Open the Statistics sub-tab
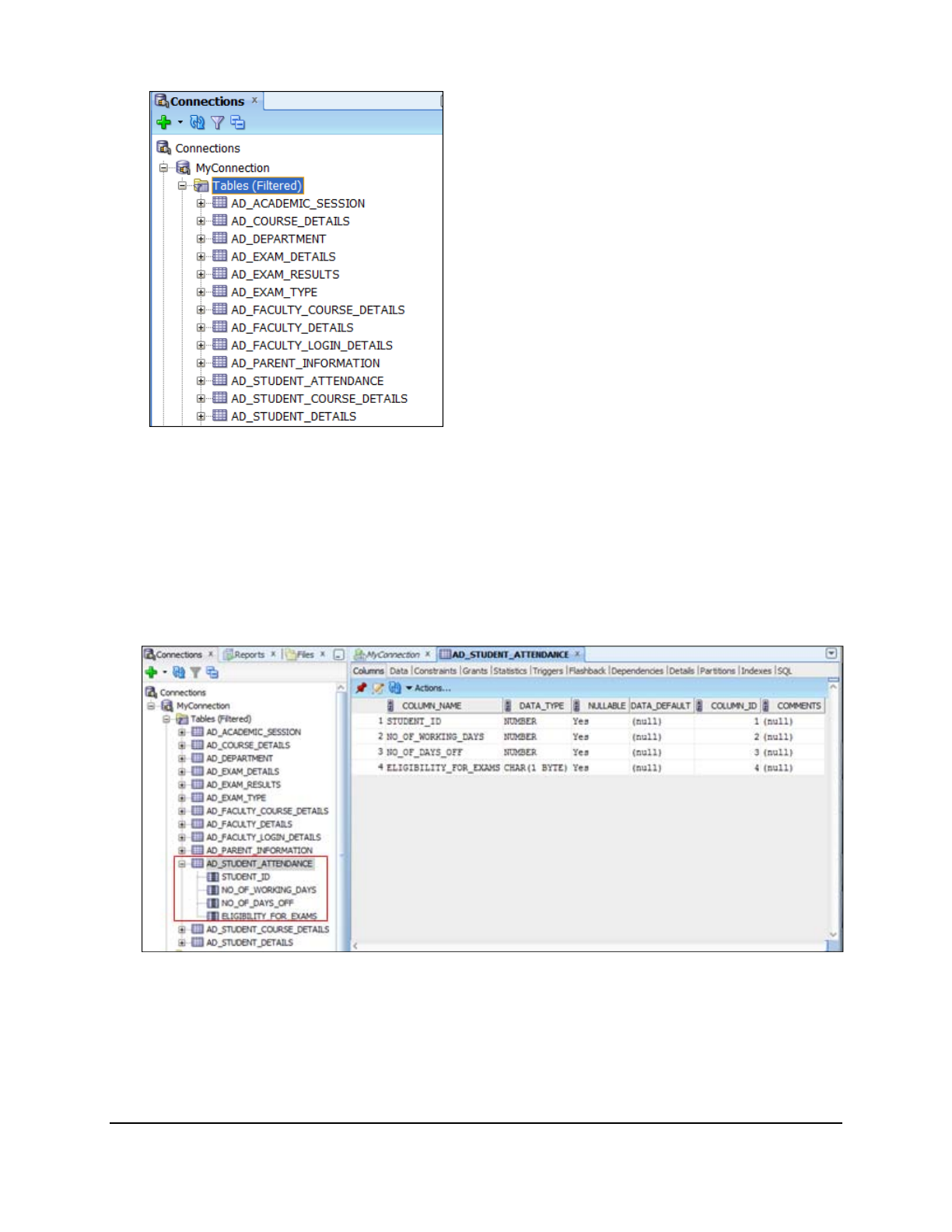 (x=510, y=671)
